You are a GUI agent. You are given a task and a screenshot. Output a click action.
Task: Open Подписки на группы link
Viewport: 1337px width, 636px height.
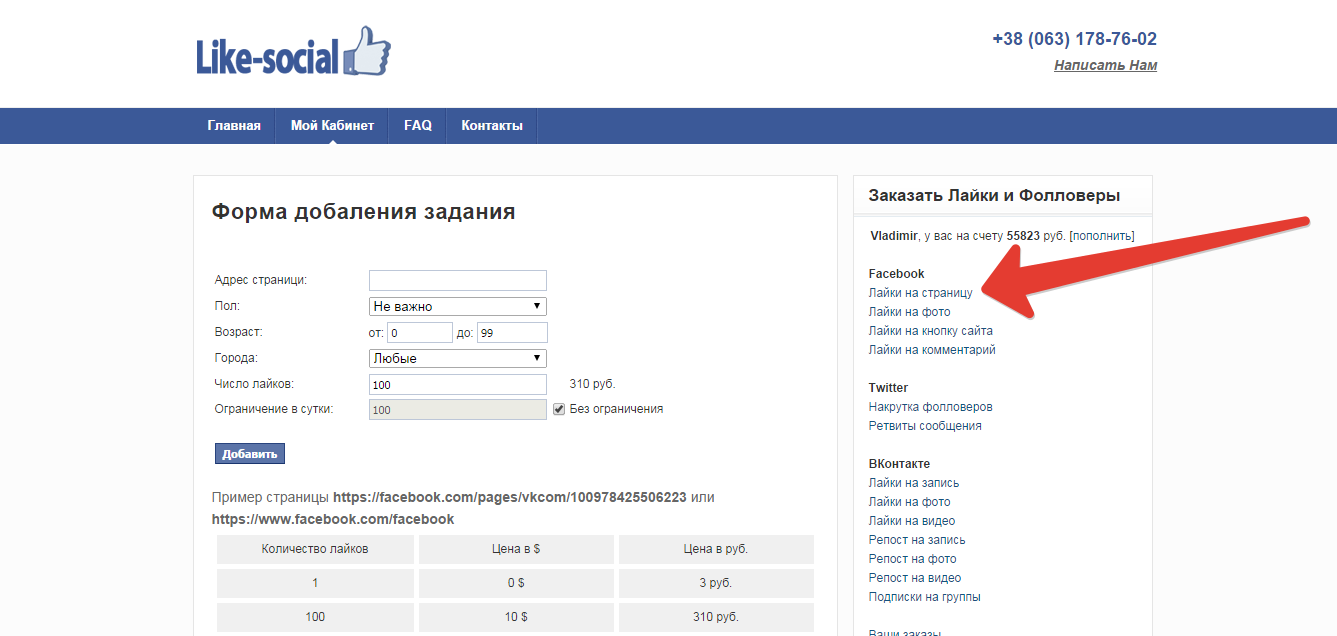tap(925, 597)
